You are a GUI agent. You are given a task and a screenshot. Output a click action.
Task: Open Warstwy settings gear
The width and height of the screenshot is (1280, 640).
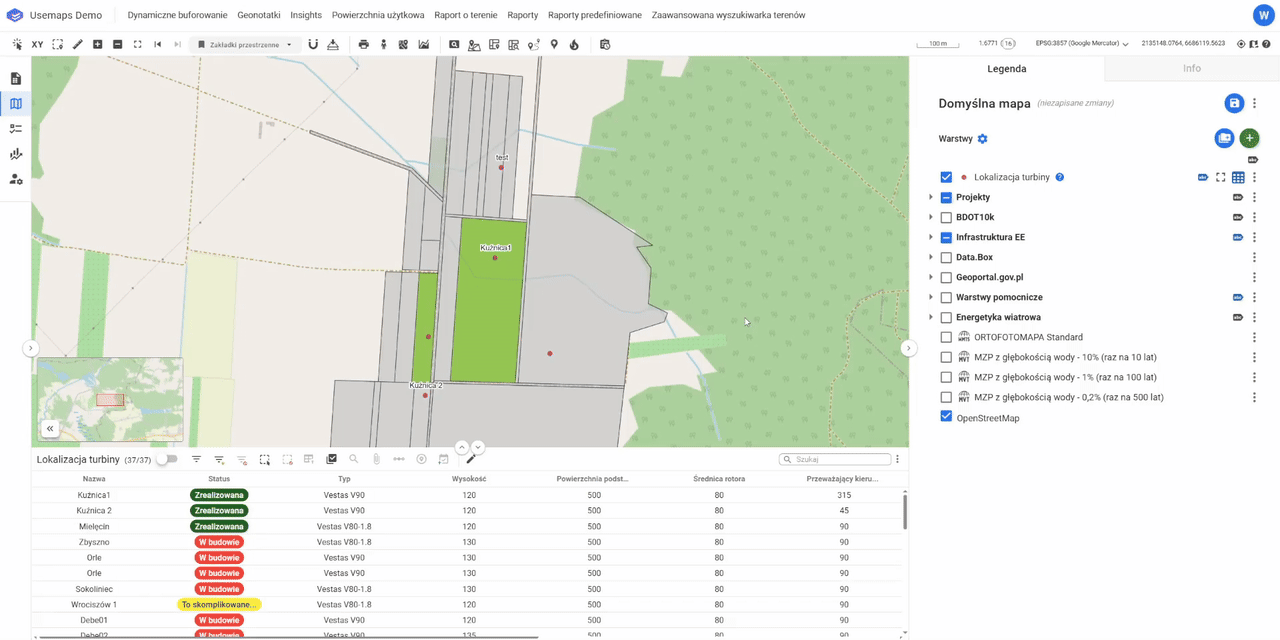click(x=982, y=139)
